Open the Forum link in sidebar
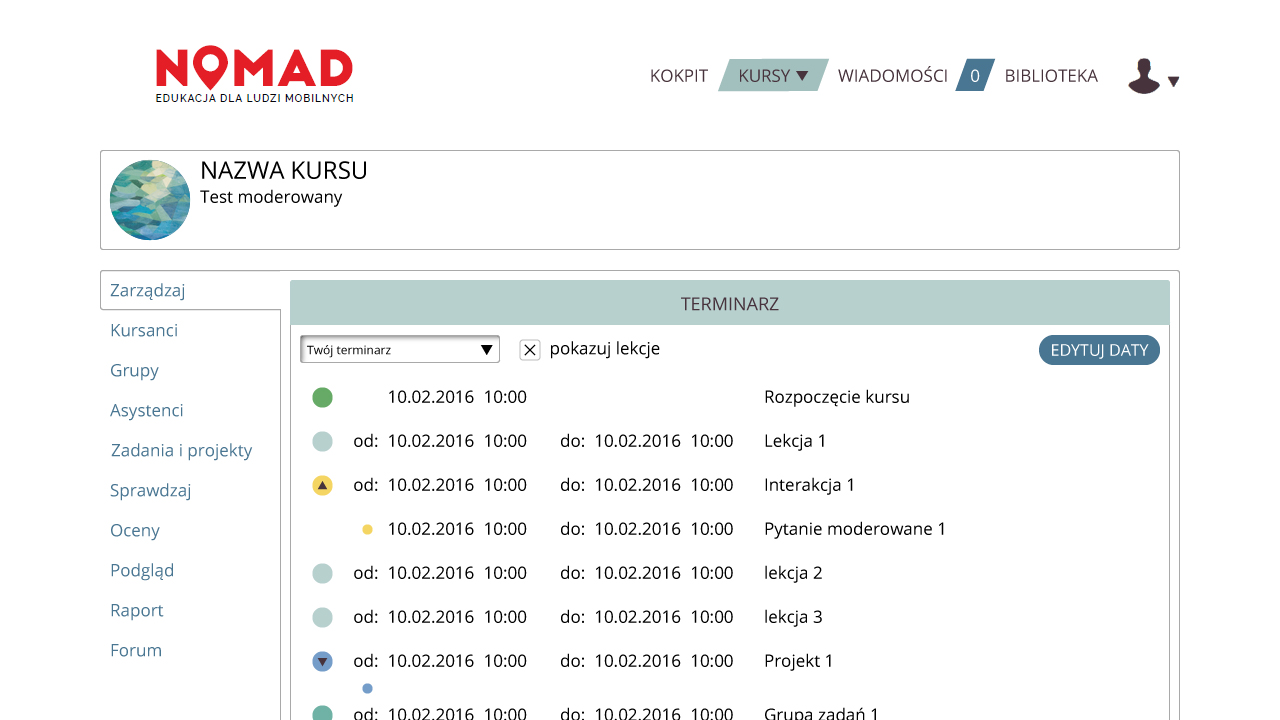 (x=136, y=650)
